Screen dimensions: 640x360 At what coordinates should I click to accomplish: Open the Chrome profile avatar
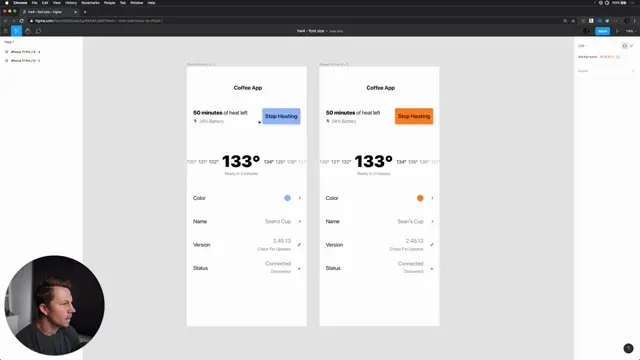point(627,21)
